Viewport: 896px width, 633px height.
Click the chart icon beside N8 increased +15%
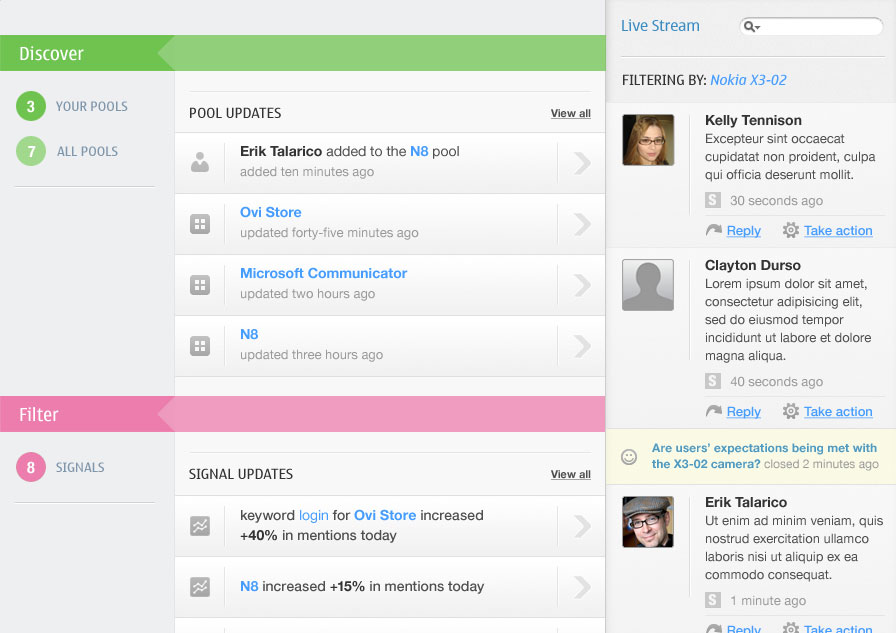[x=200, y=587]
